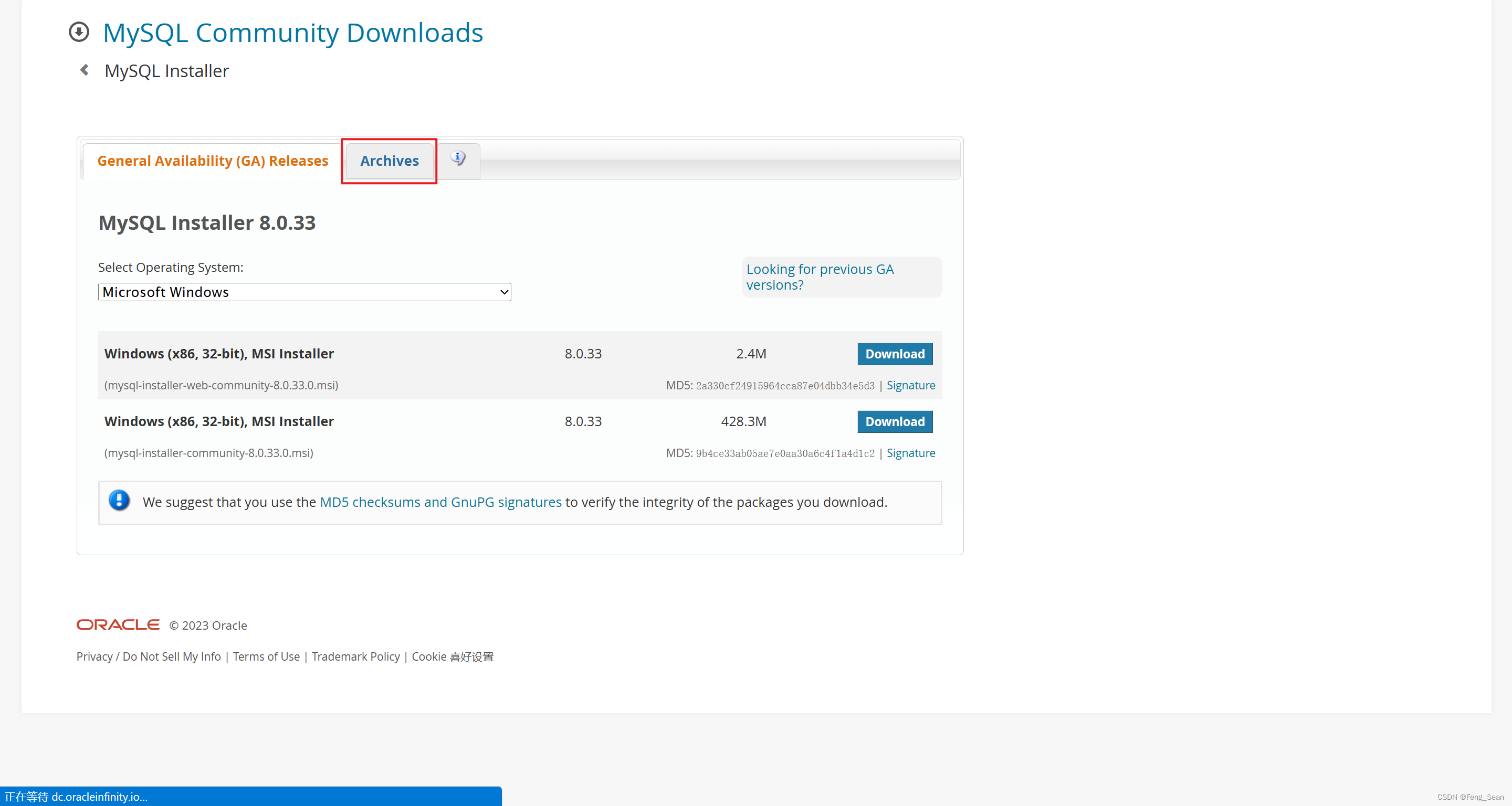Open Terms of Use footer link

[x=266, y=656]
